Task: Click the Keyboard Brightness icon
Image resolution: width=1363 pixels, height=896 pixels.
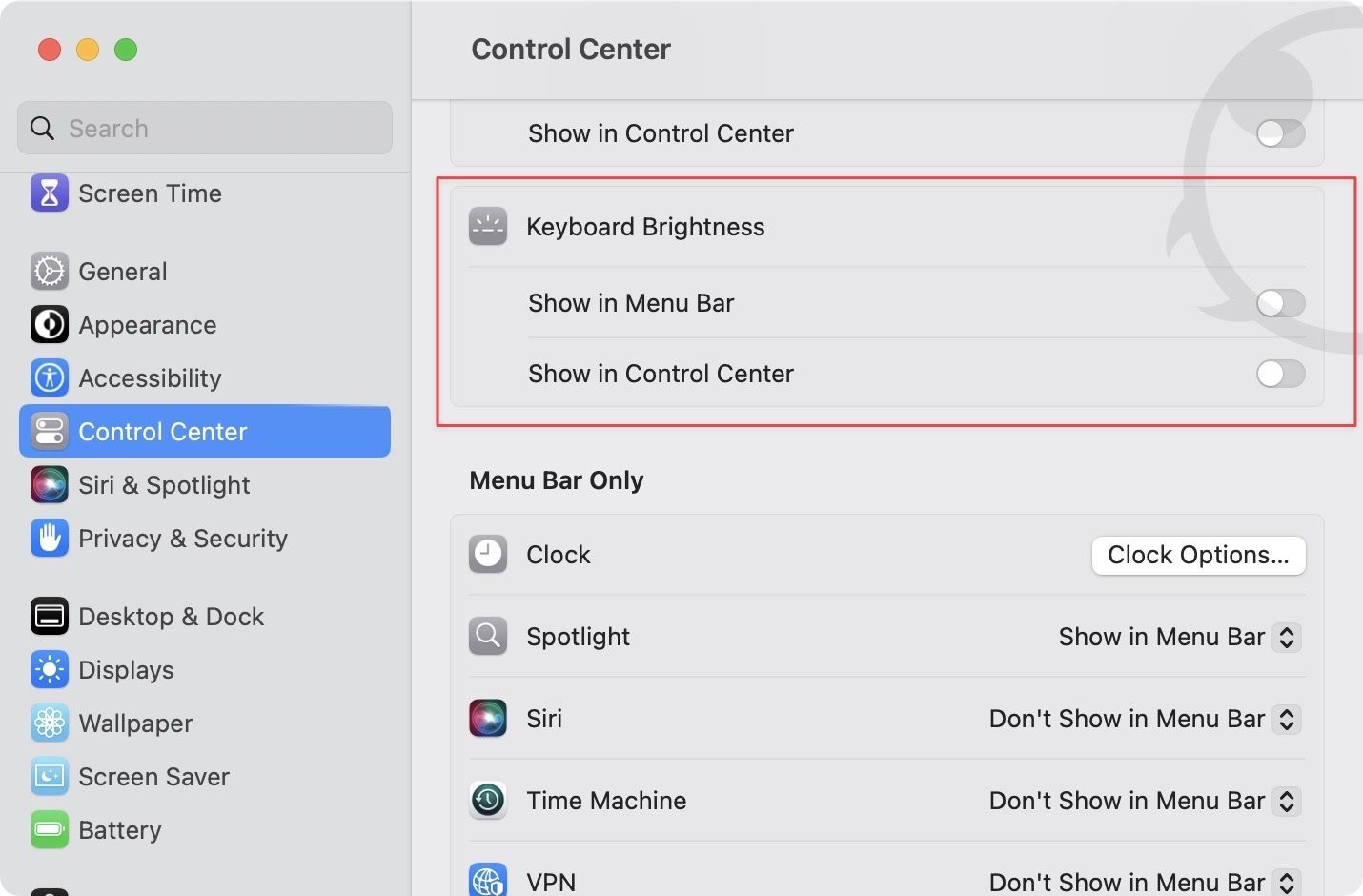Action: click(488, 227)
